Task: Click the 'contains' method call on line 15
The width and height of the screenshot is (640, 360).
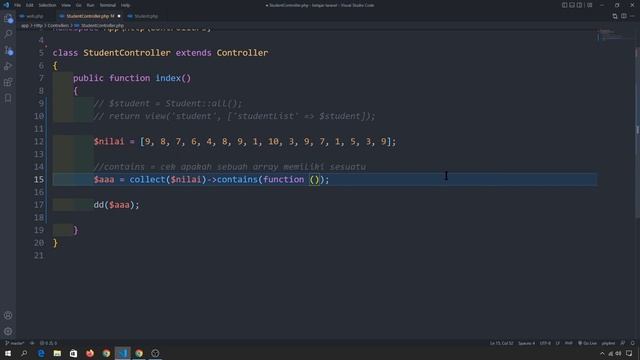Action: pos(238,179)
